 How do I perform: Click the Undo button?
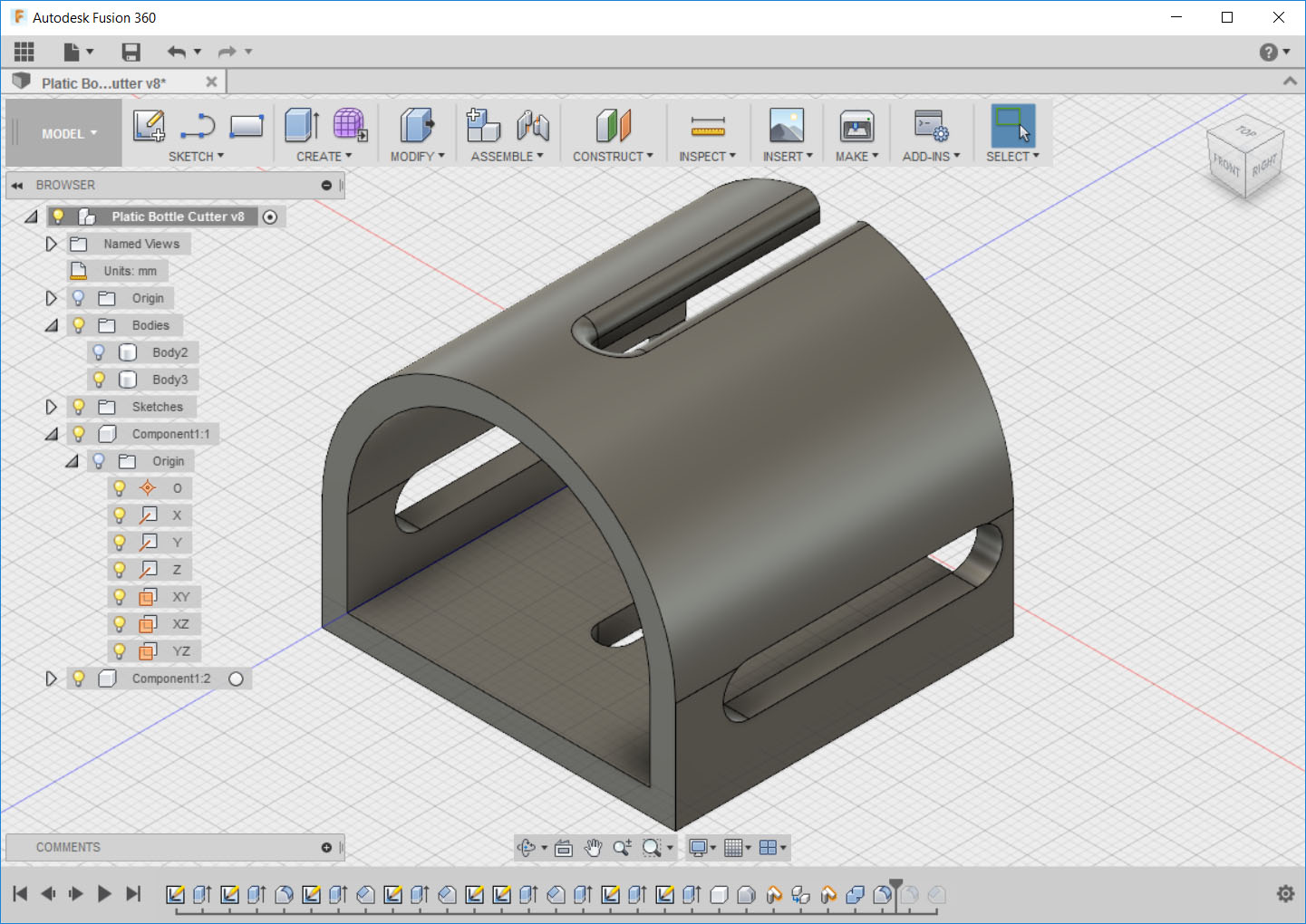click(x=178, y=52)
